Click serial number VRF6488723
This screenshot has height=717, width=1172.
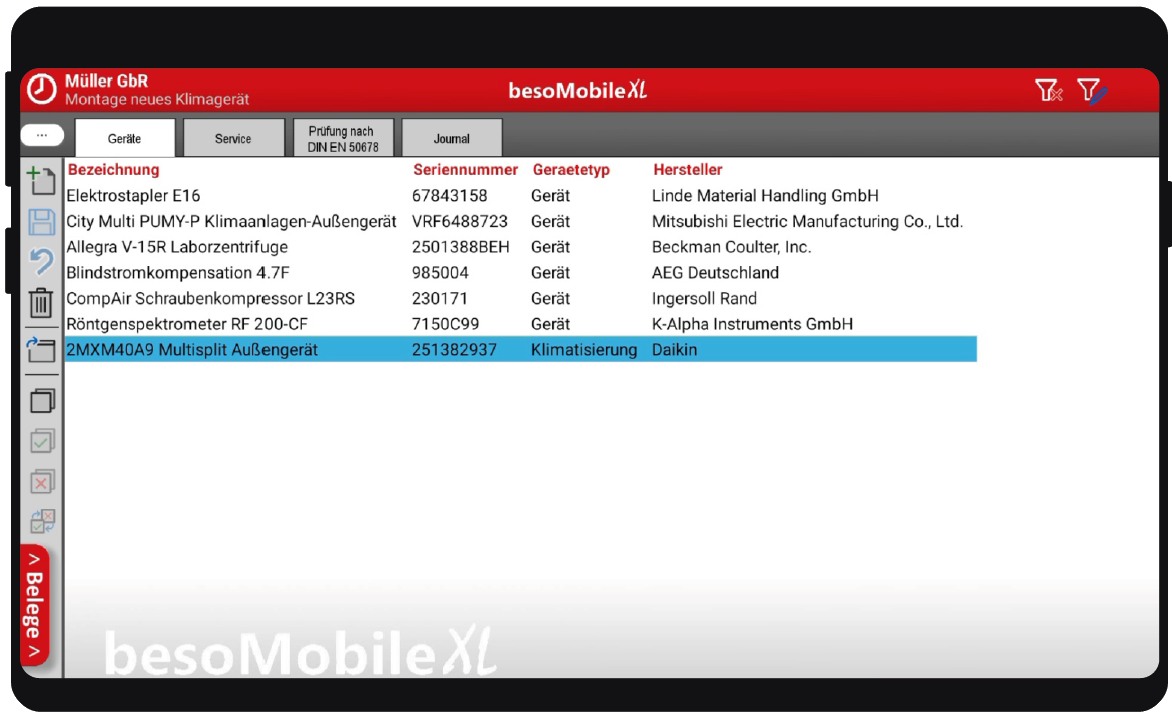coord(460,221)
